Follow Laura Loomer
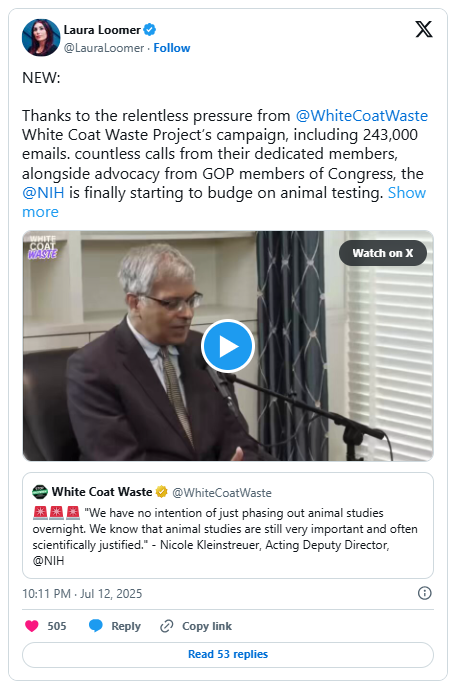 (x=172, y=48)
